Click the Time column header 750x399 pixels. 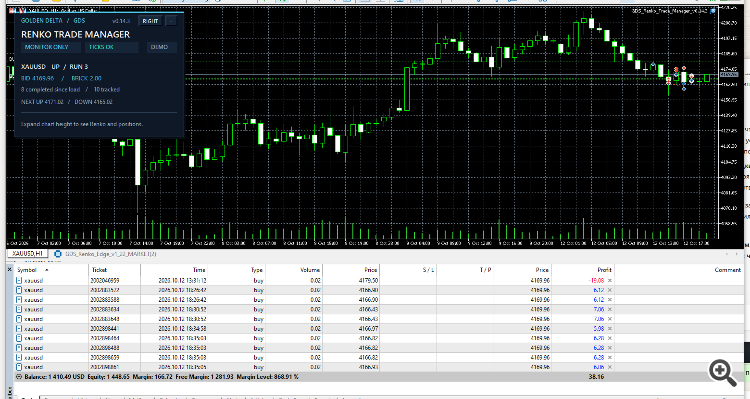(x=199, y=270)
